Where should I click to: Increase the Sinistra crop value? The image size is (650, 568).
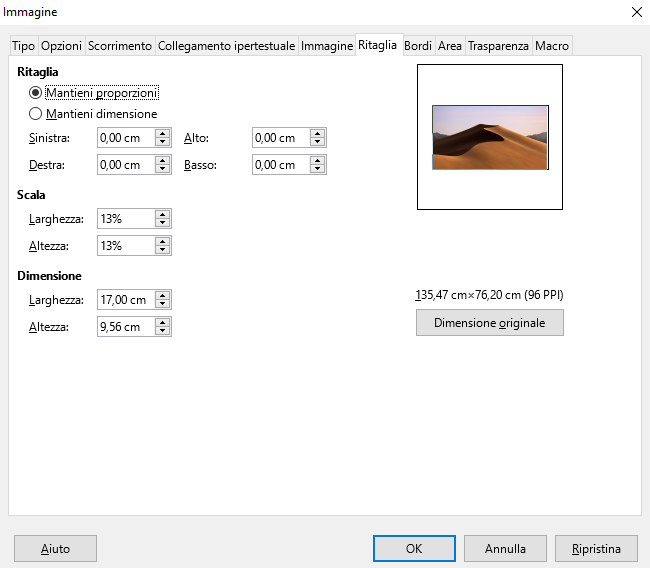pyautogui.click(x=162, y=134)
